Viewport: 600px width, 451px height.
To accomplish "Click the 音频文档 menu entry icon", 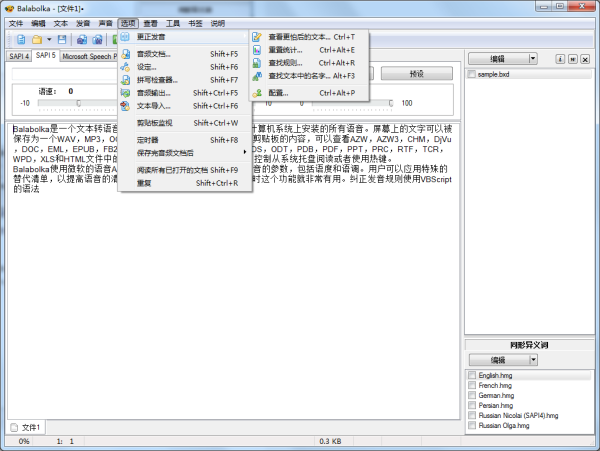I will click(126, 53).
